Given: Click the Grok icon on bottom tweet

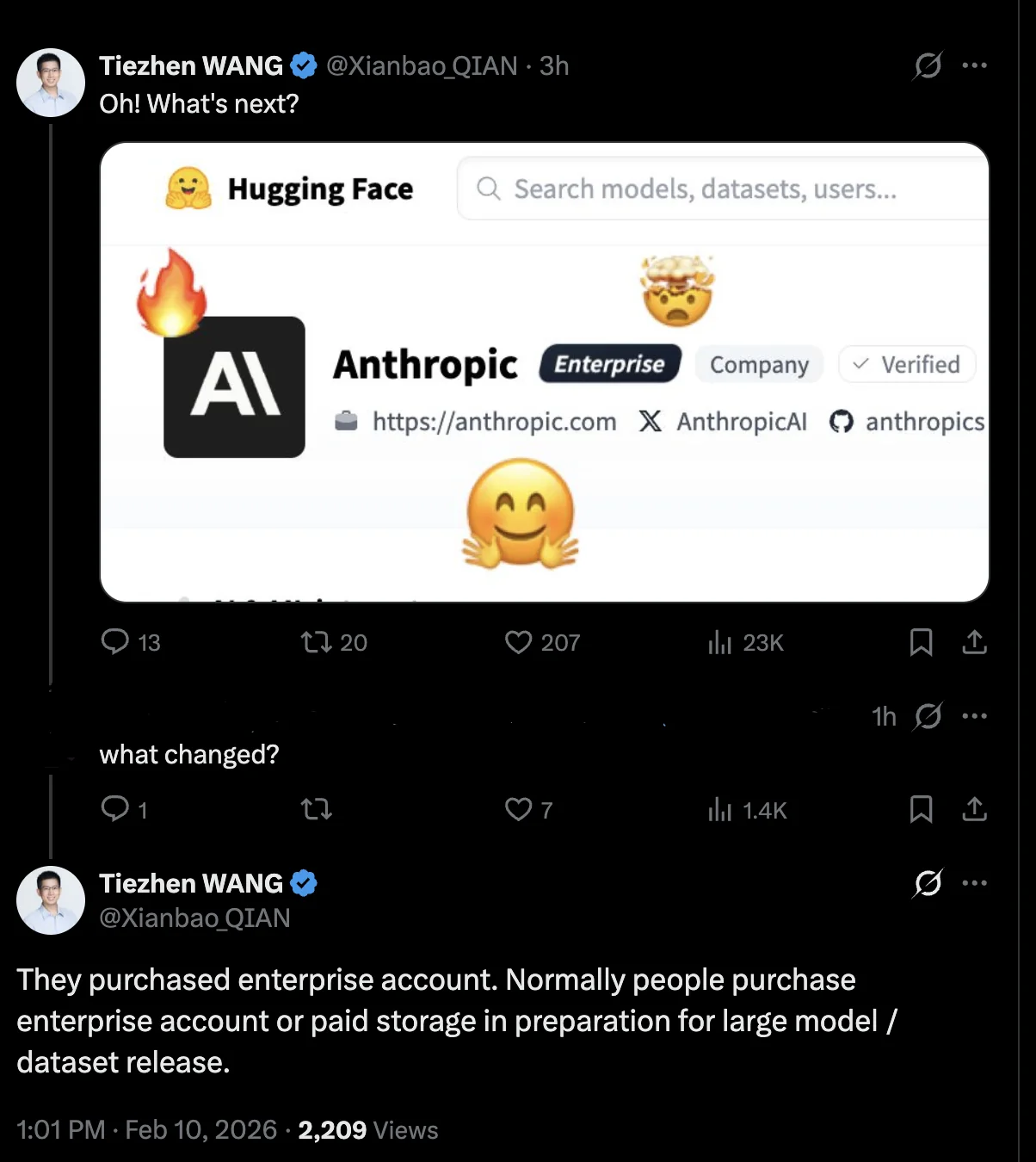Looking at the screenshot, I should [928, 883].
